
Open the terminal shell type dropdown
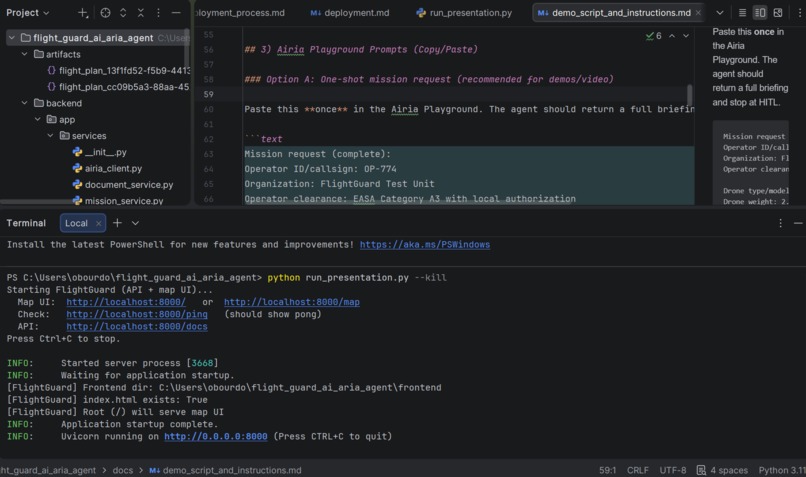[x=135, y=223]
